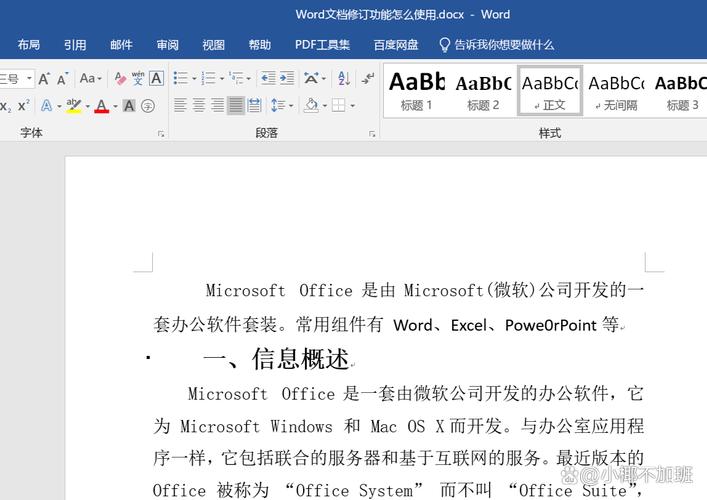Expand the multilevel list dropdown arrow
This screenshot has width=707, height=500.
(x=248, y=79)
